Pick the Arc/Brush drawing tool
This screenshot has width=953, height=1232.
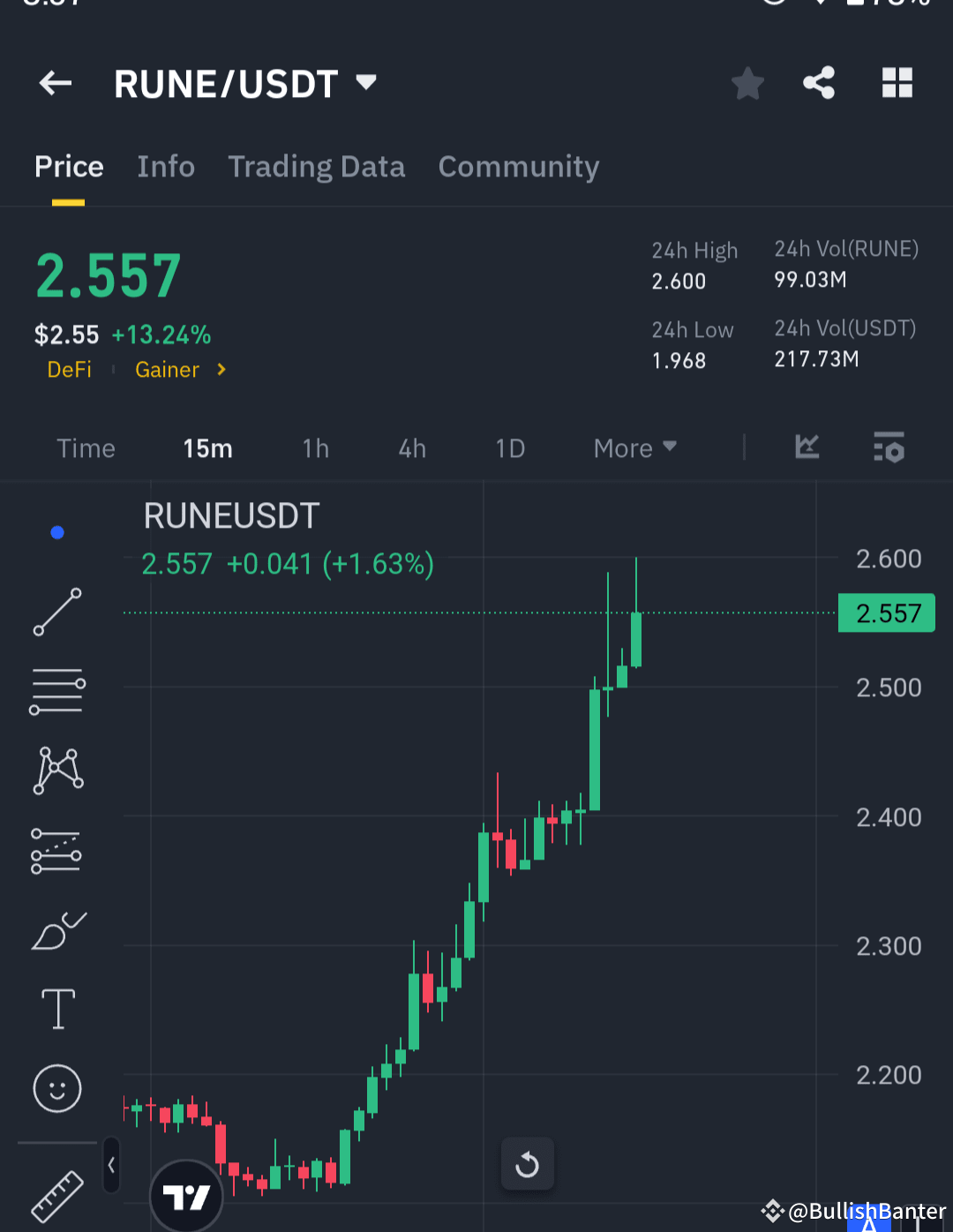click(x=56, y=929)
